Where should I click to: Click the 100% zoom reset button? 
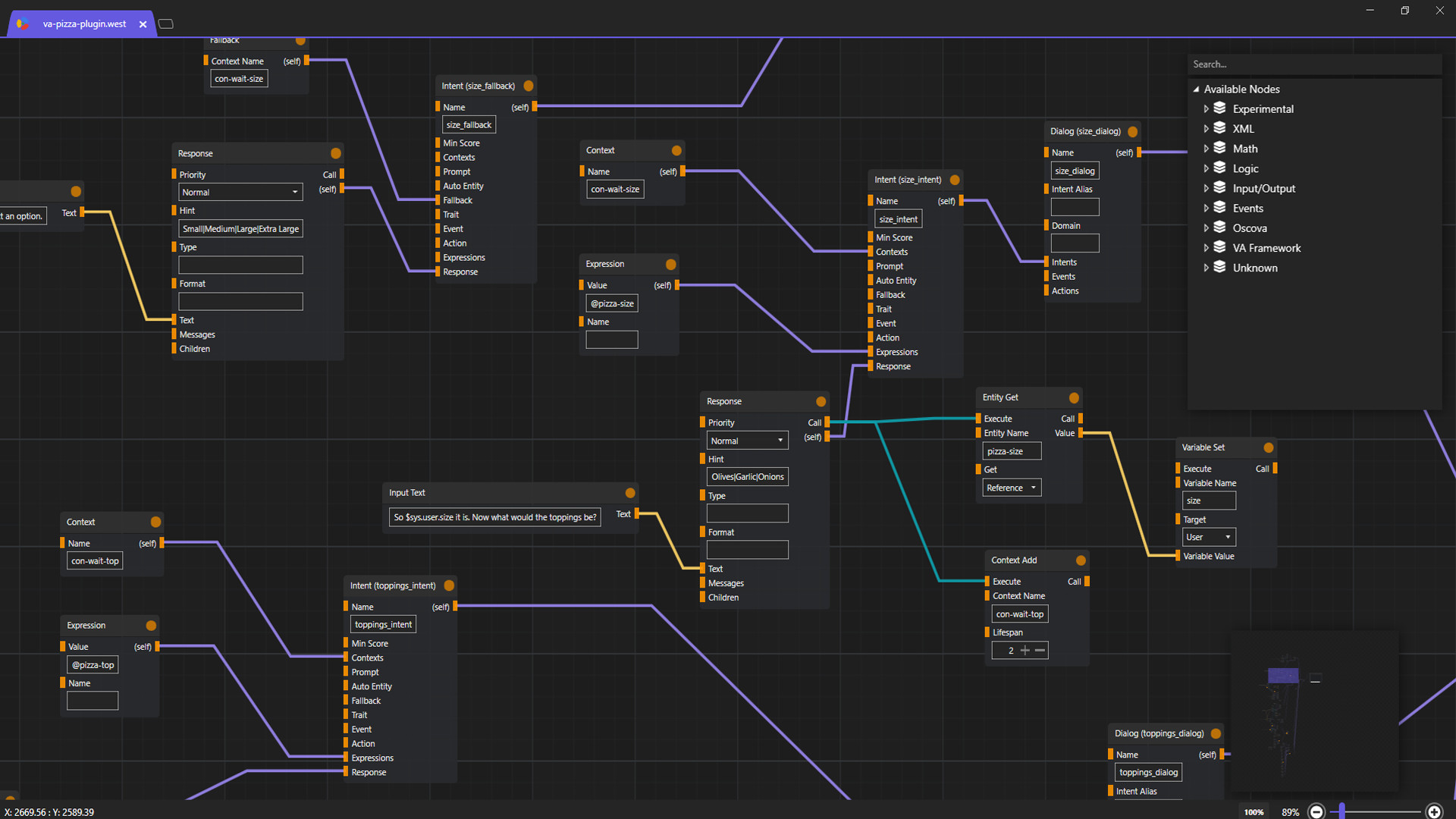[x=1254, y=811]
